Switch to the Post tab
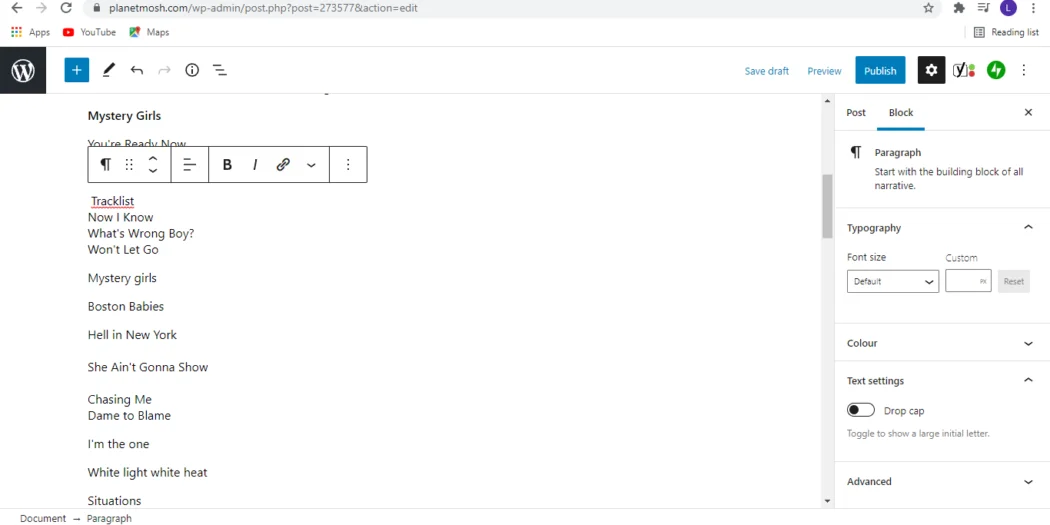 click(856, 112)
